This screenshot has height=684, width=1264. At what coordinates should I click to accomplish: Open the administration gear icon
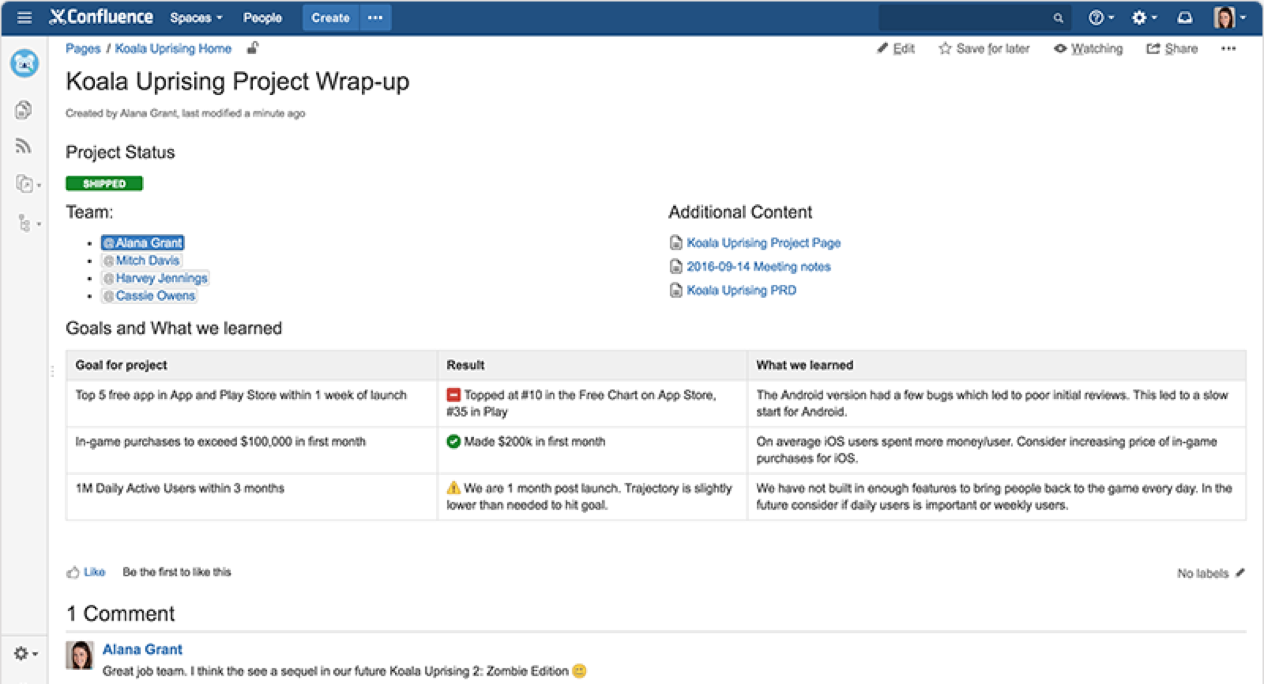(1140, 16)
